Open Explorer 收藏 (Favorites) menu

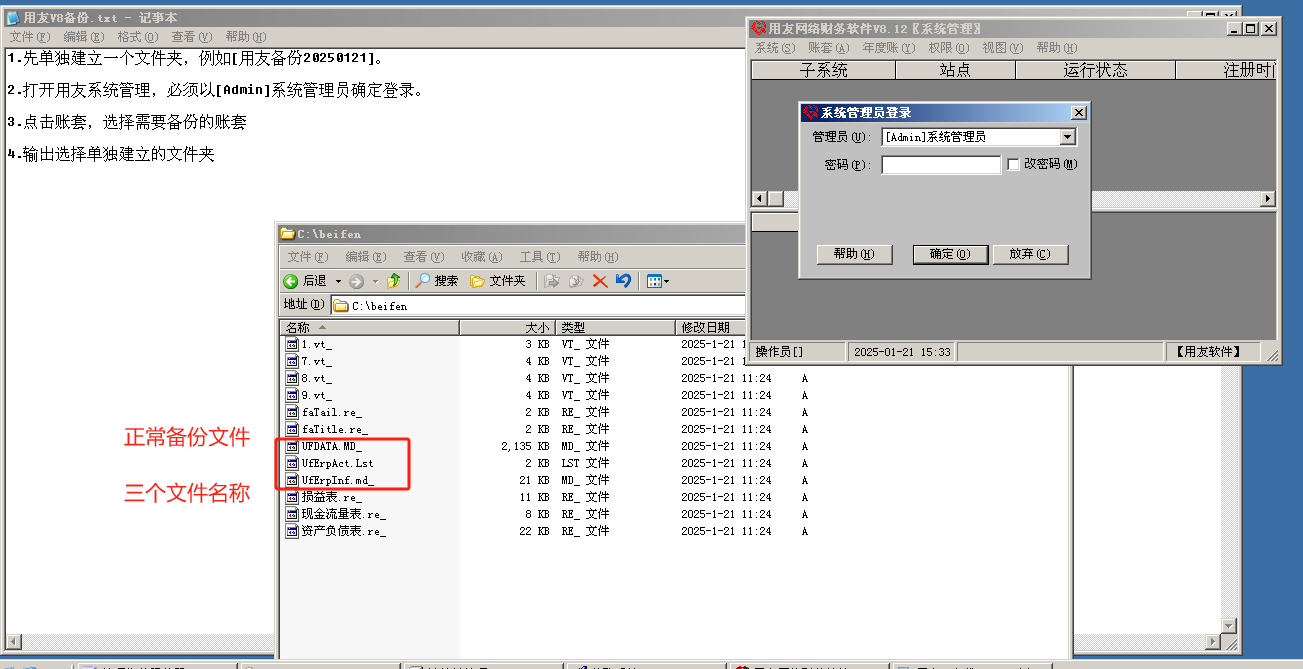pos(481,257)
